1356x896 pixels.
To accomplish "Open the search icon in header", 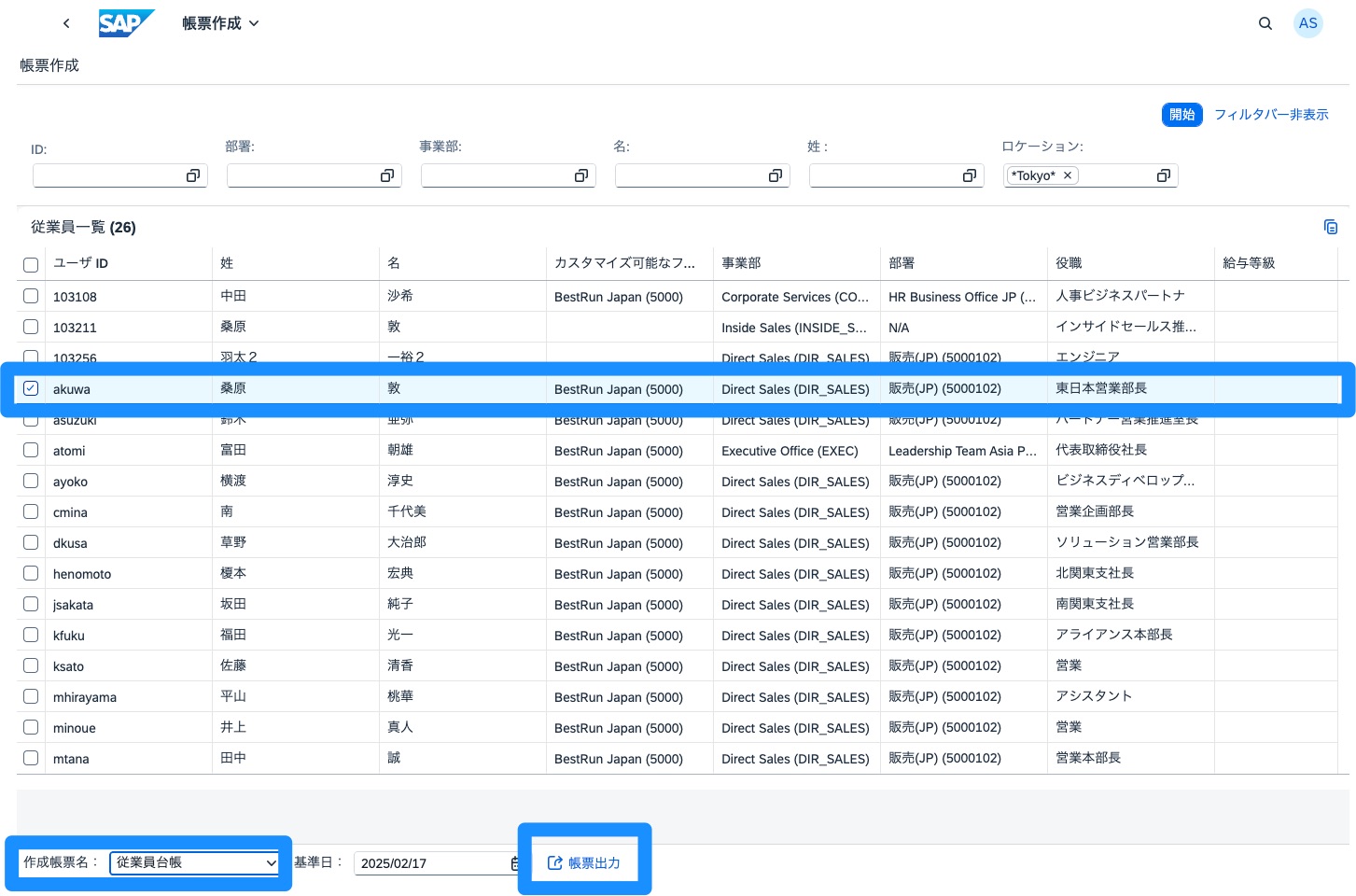I will (1265, 23).
